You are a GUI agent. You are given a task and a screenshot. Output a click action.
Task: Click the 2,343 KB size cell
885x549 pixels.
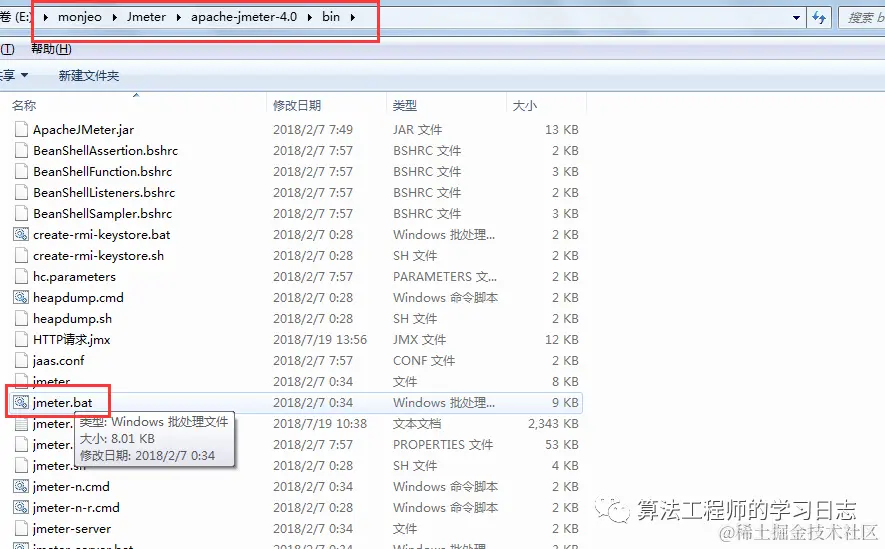point(553,424)
